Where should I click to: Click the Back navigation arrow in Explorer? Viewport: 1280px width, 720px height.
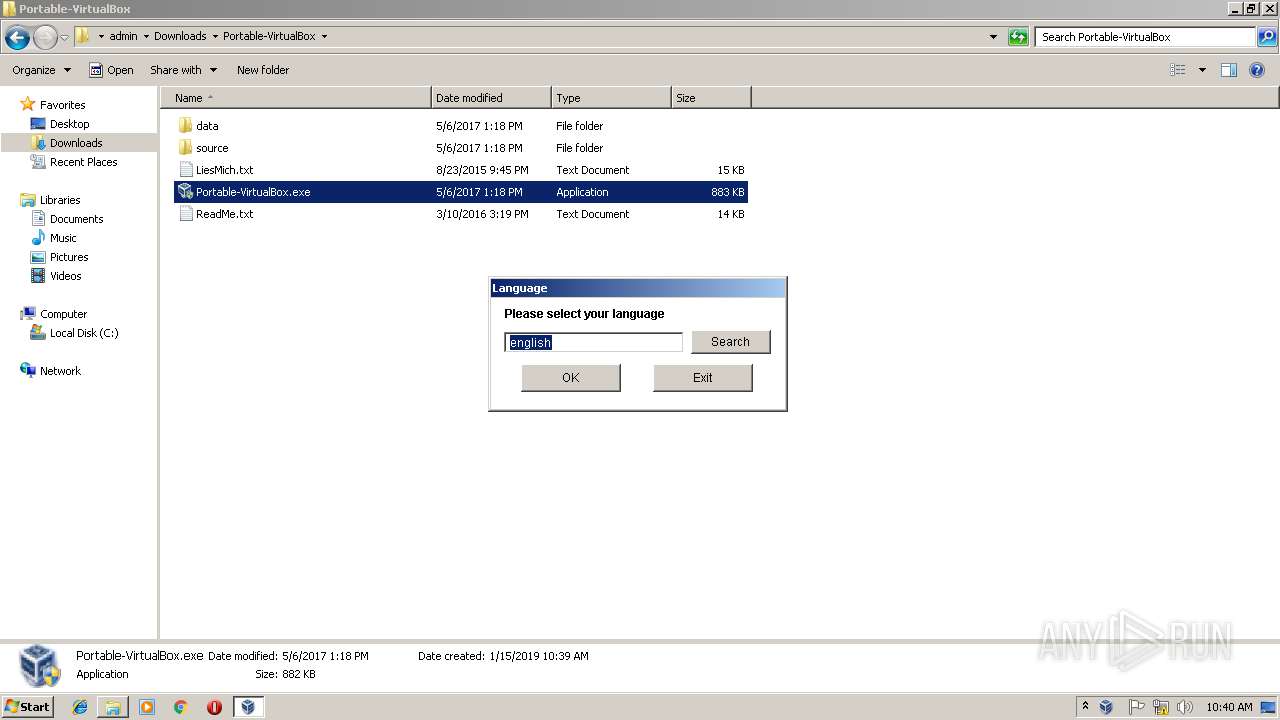pos(17,37)
